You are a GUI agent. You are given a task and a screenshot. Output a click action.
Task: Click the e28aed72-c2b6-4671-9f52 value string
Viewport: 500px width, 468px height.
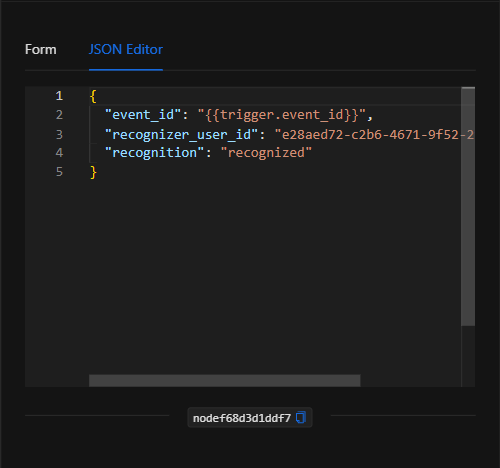click(x=374, y=135)
